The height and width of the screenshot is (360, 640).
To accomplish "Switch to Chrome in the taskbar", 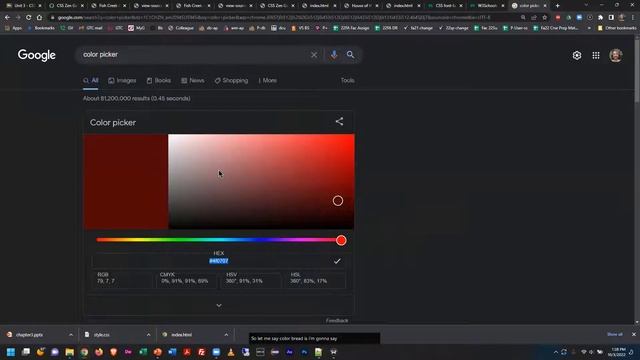I will tap(84, 352).
